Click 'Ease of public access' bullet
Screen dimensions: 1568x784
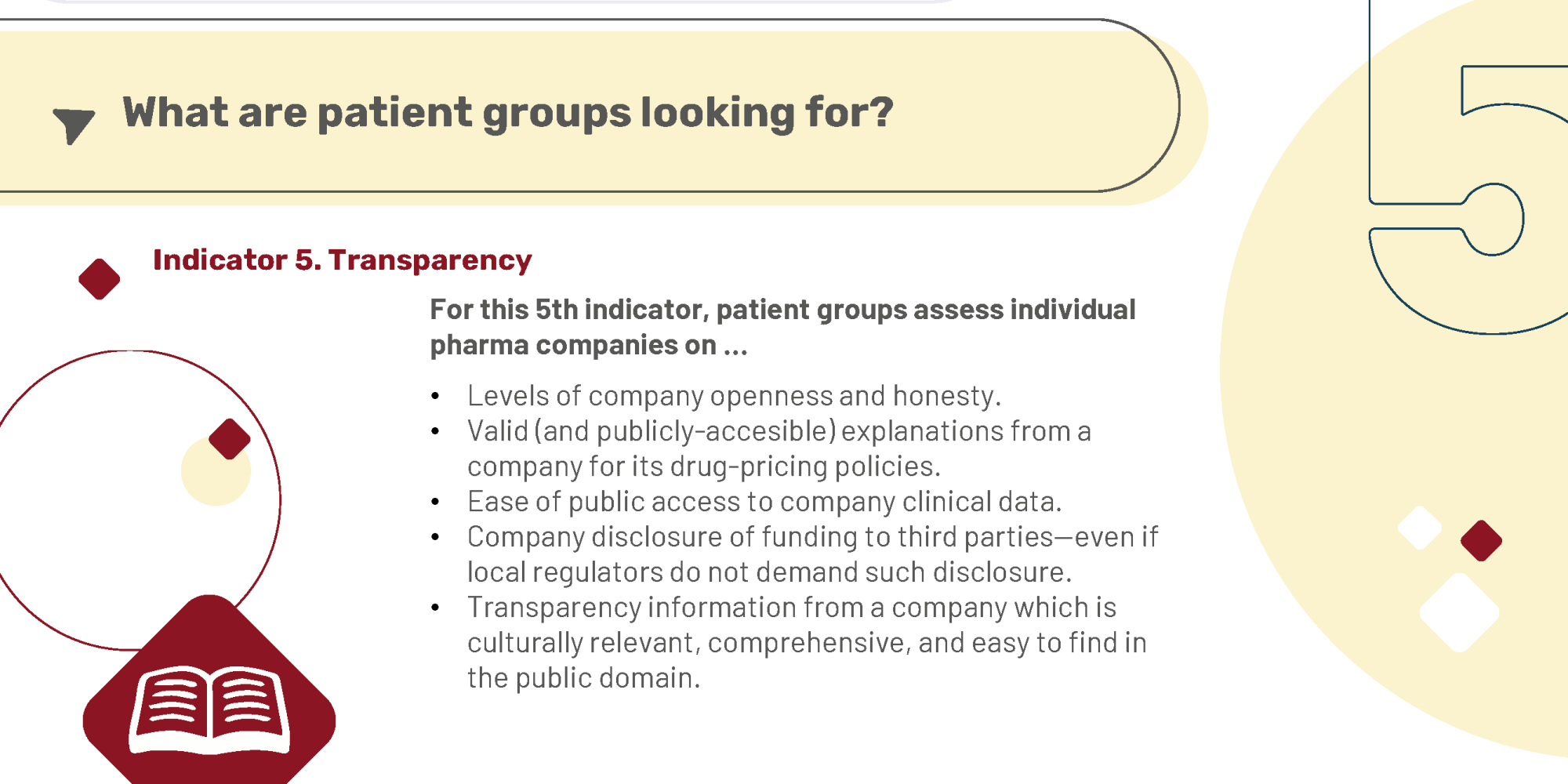(764, 502)
